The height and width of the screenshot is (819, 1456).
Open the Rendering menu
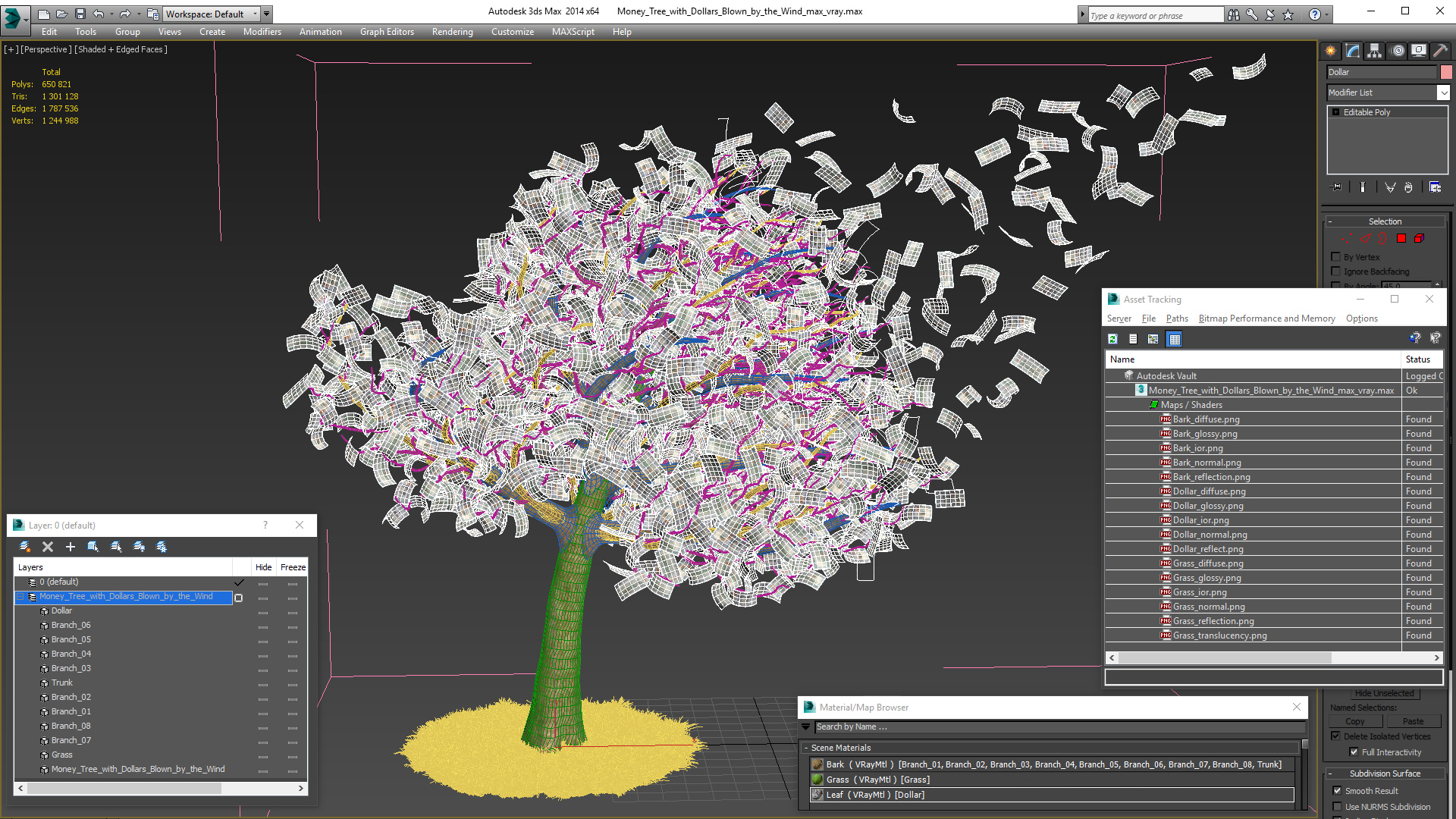tap(453, 31)
